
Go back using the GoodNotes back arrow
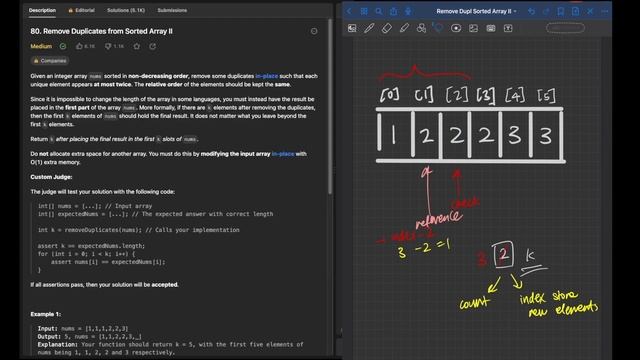[x=349, y=11]
